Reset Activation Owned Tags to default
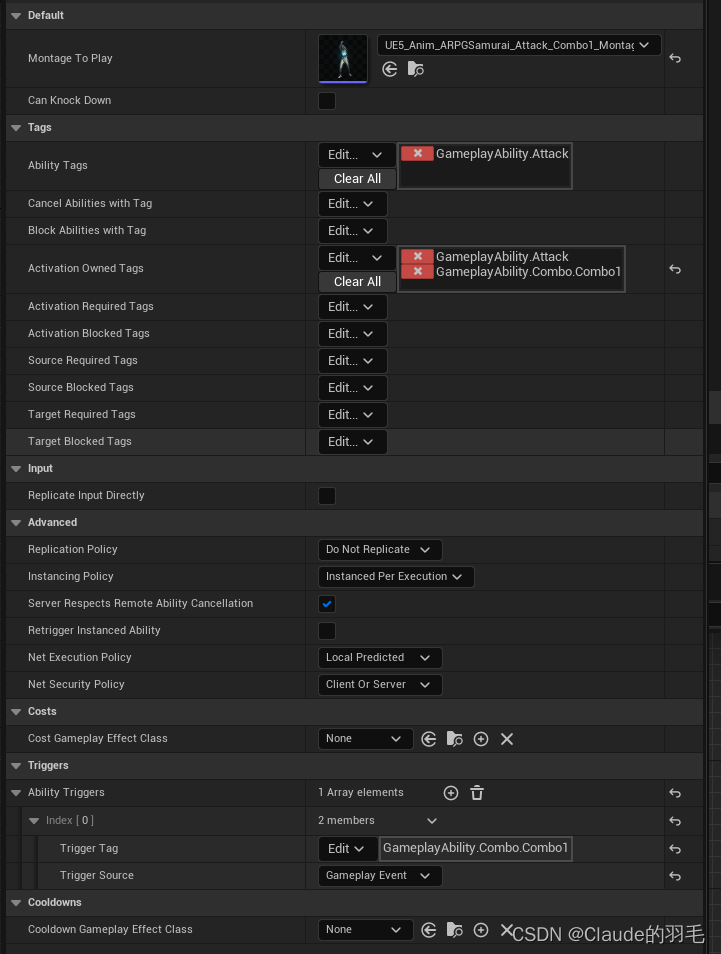Image resolution: width=721 pixels, height=954 pixels. coord(675,269)
